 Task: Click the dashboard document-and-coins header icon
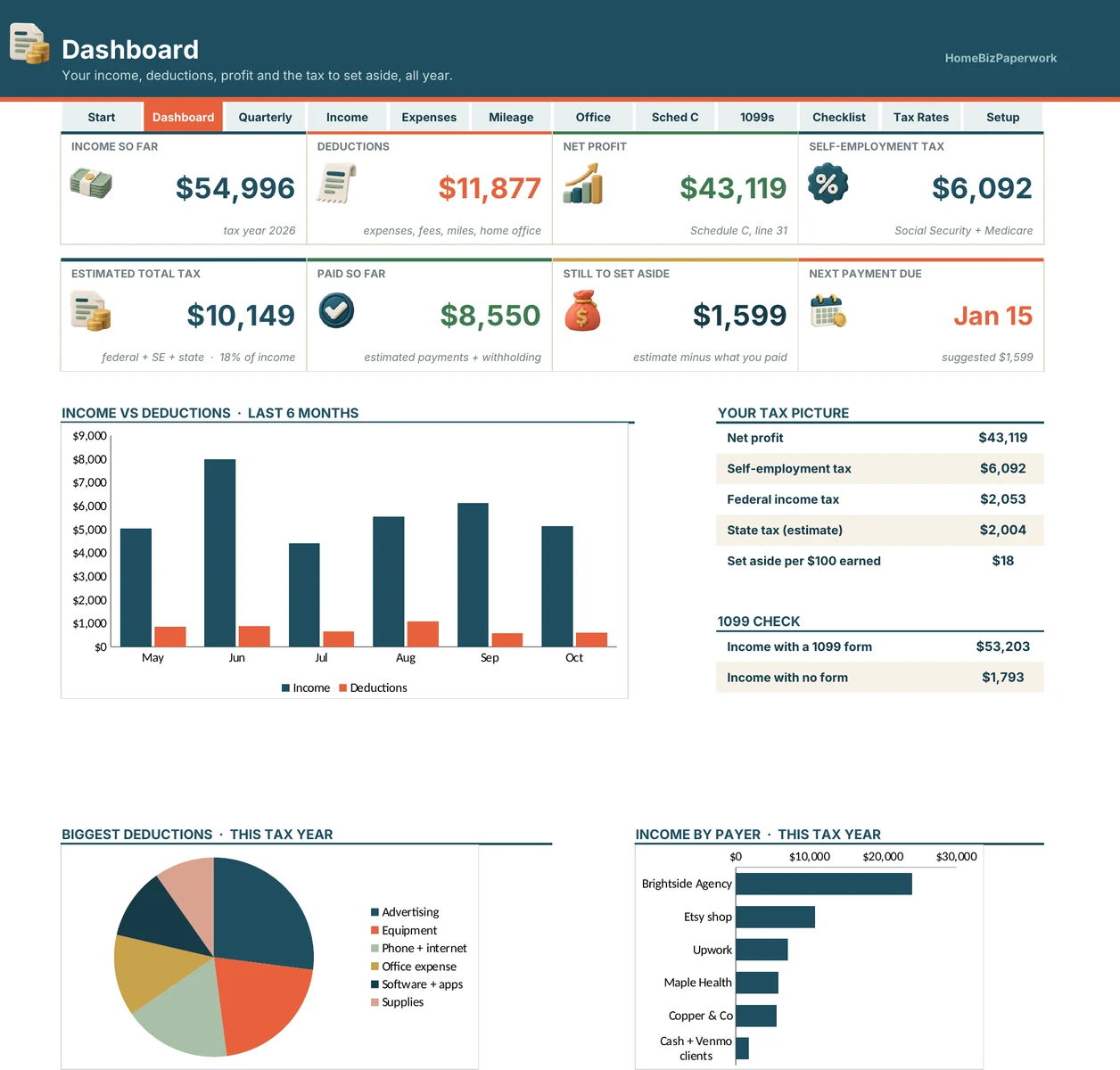[29, 44]
